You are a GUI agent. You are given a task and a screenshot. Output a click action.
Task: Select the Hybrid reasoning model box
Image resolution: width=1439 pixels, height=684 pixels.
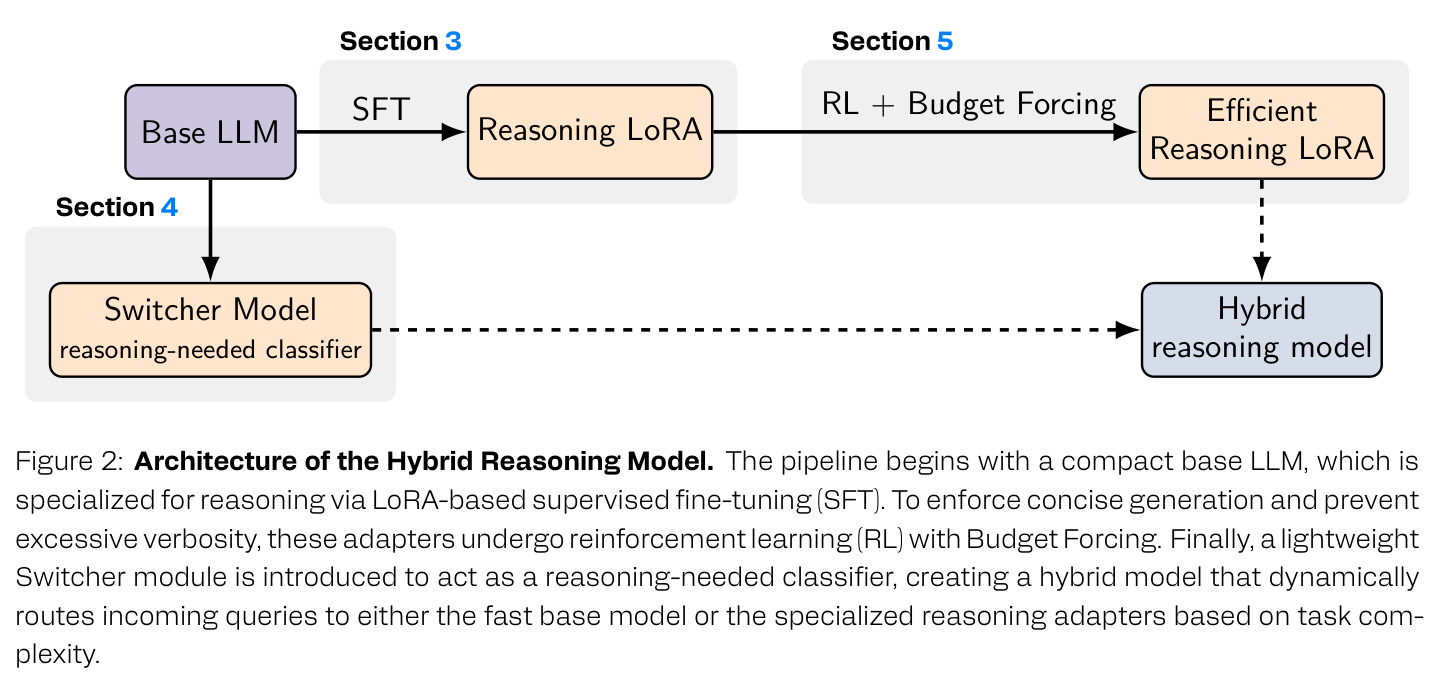(x=1262, y=330)
